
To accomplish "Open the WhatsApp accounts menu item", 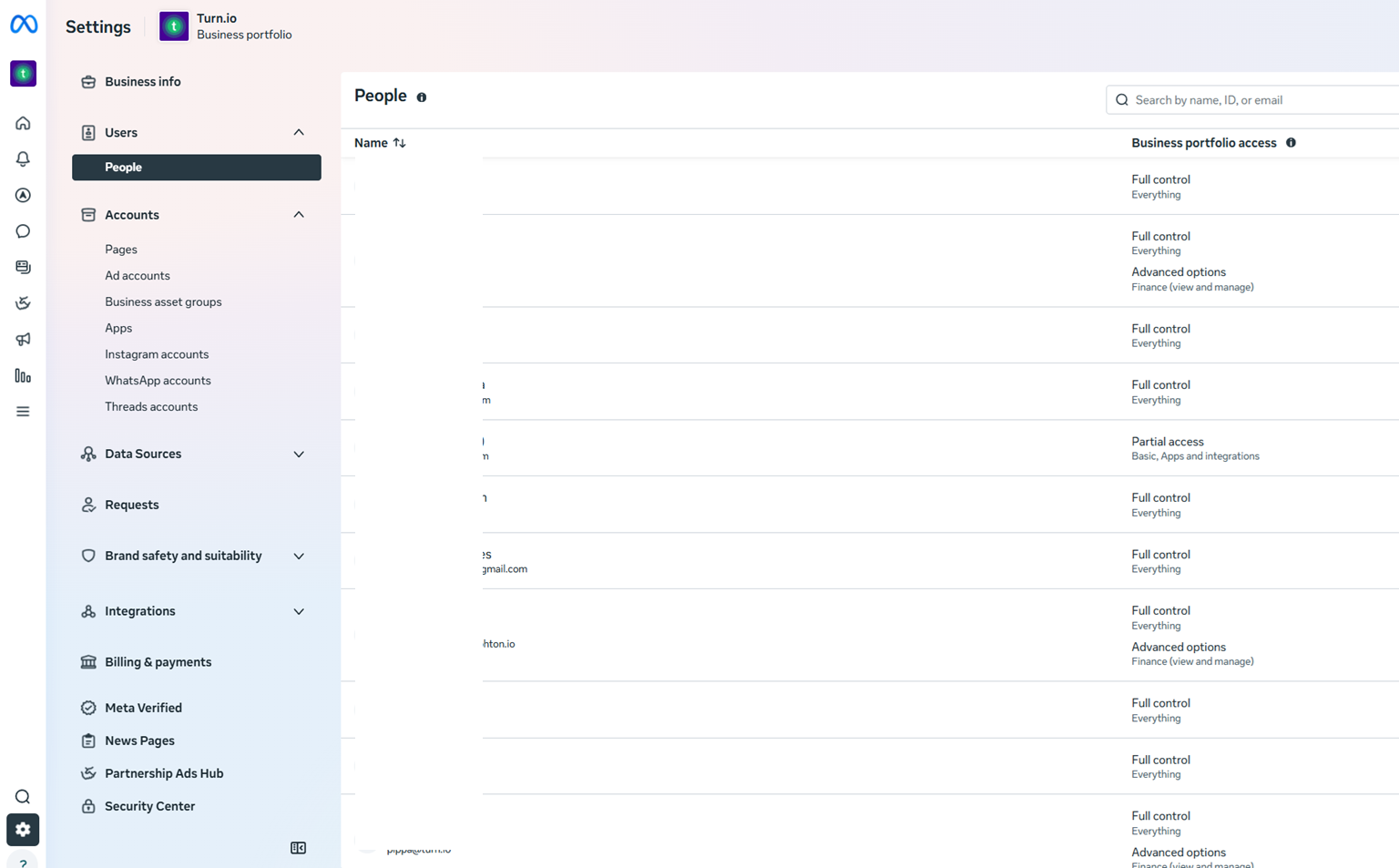I will point(158,381).
